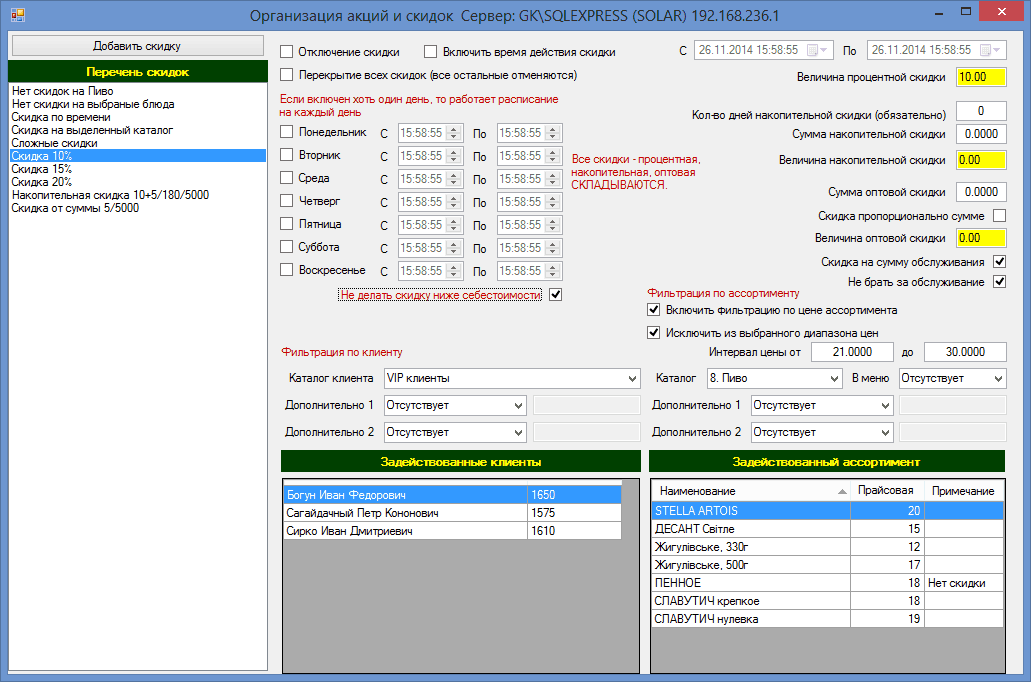Open 'Каталог клиента' dropdown showing VIP клиенты
Screen dimensions: 1031x682
[x=512, y=378]
